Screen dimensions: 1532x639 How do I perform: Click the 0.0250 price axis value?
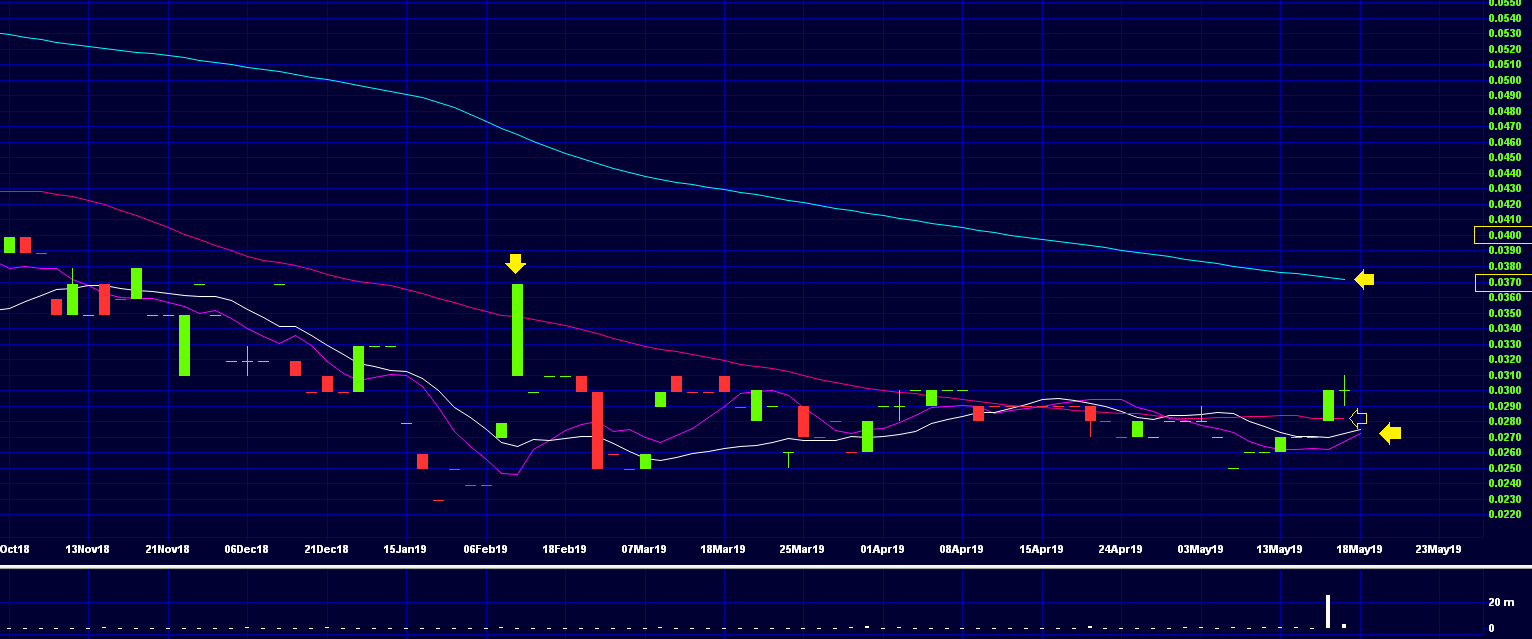click(x=1505, y=468)
